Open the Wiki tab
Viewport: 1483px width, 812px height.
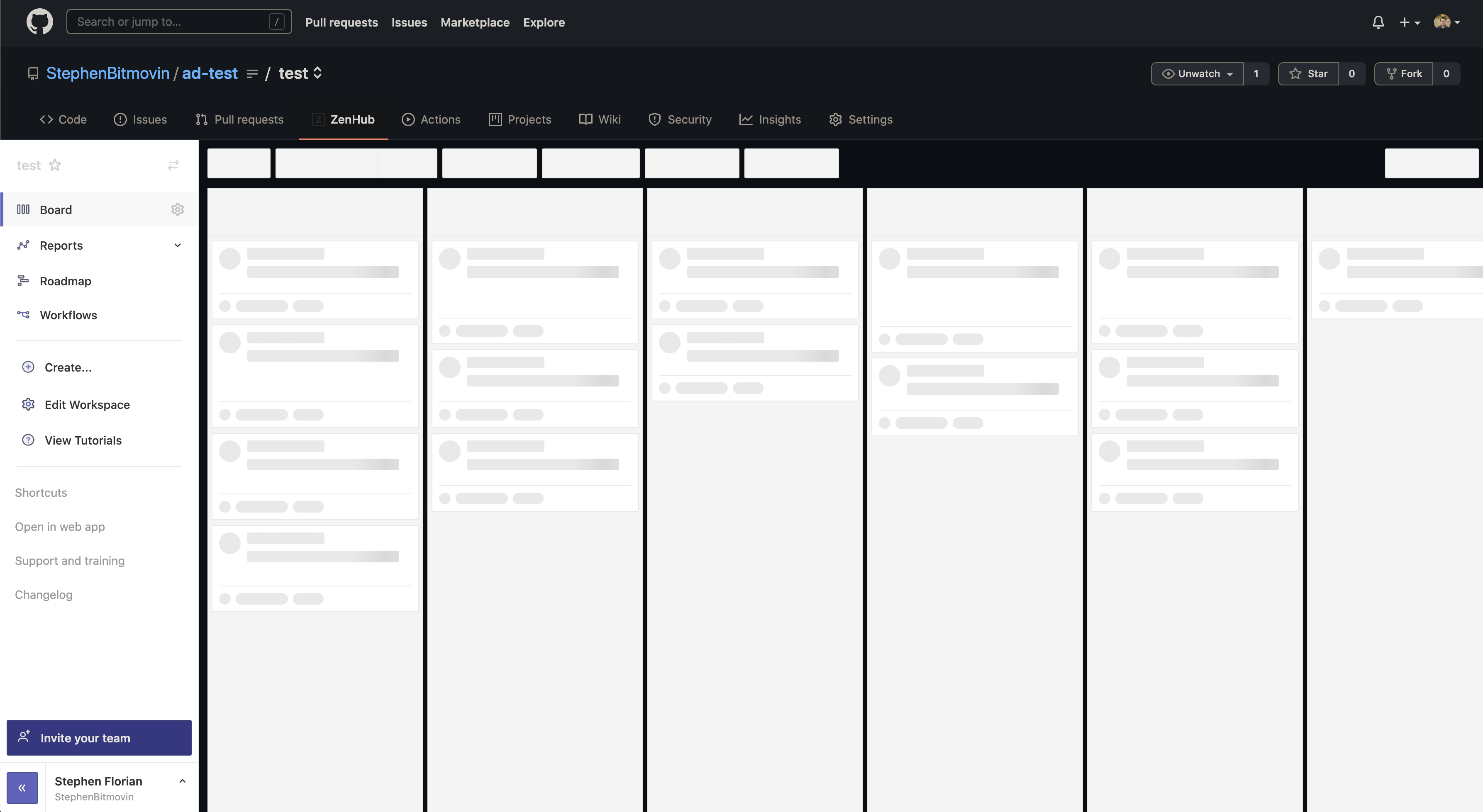(x=600, y=119)
